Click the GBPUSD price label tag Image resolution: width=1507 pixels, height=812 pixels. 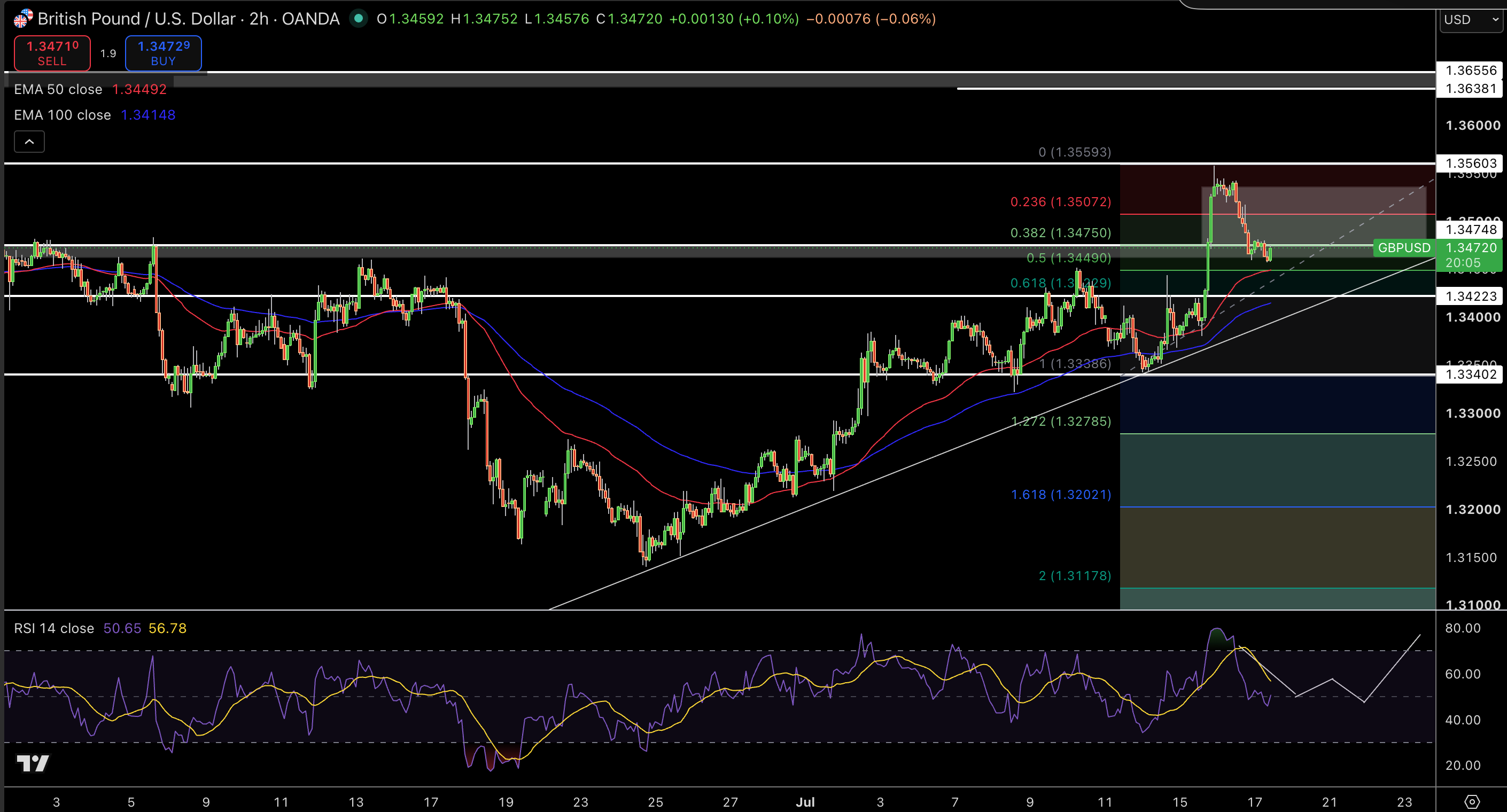(x=1404, y=248)
